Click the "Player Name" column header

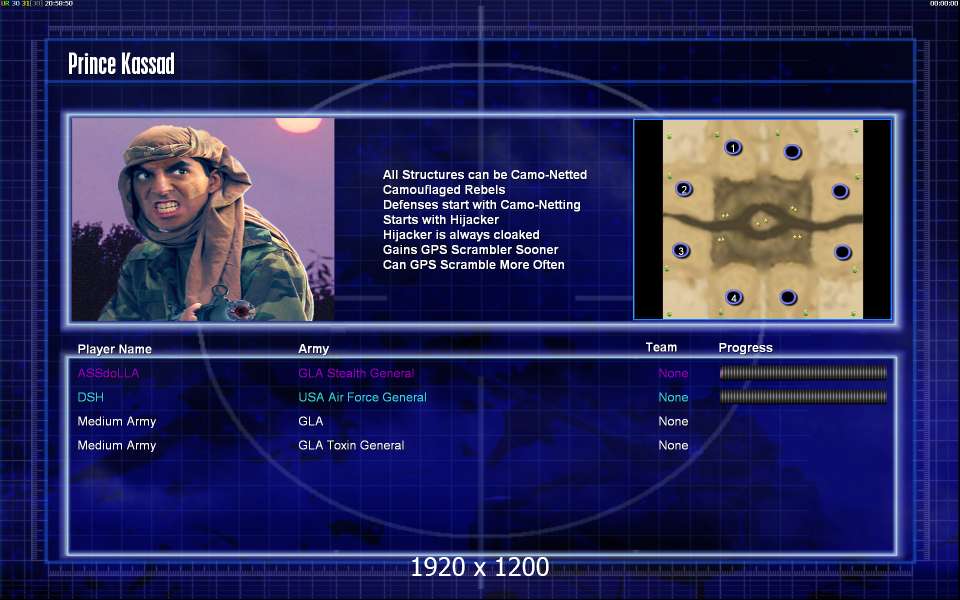coord(114,349)
